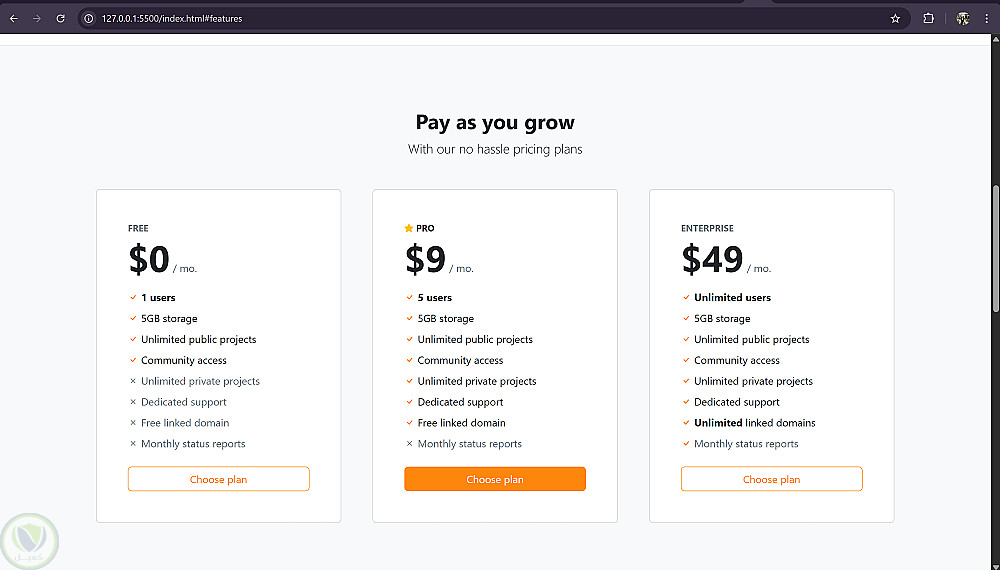Bookmark this page with the star icon
This screenshot has height=570, width=1000.
click(x=895, y=18)
